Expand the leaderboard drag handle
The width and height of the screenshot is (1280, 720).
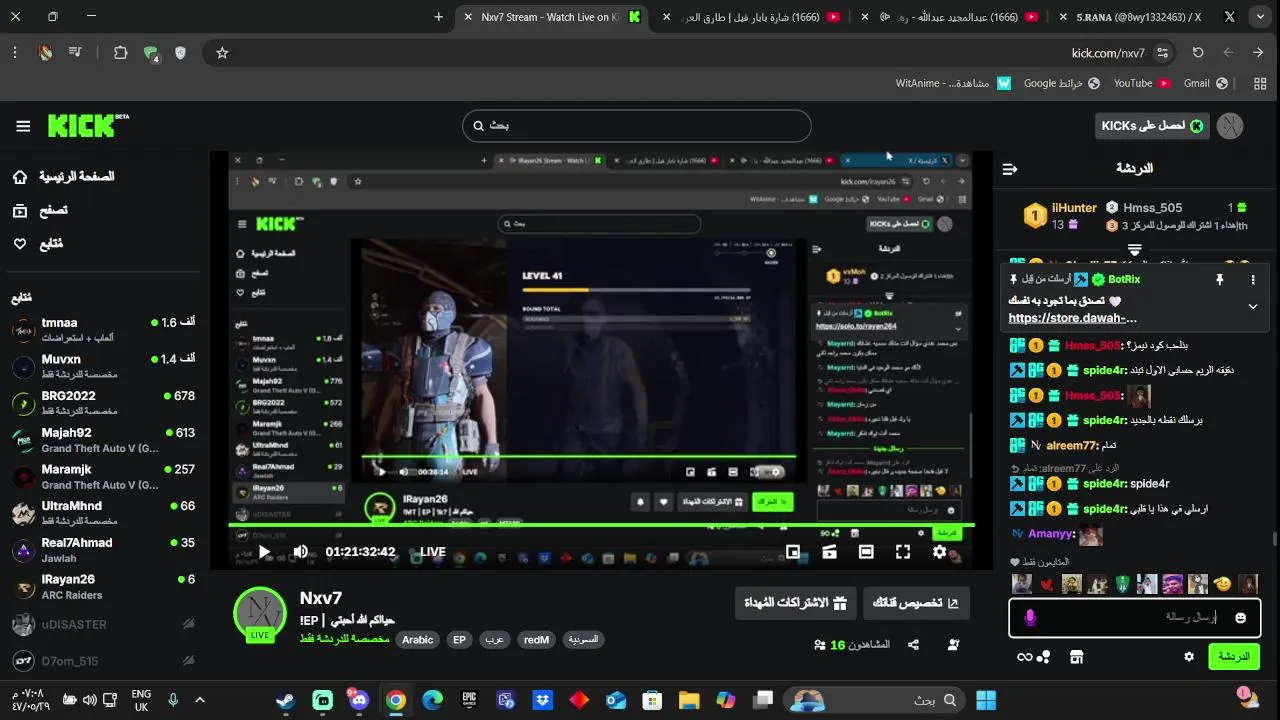[1135, 249]
